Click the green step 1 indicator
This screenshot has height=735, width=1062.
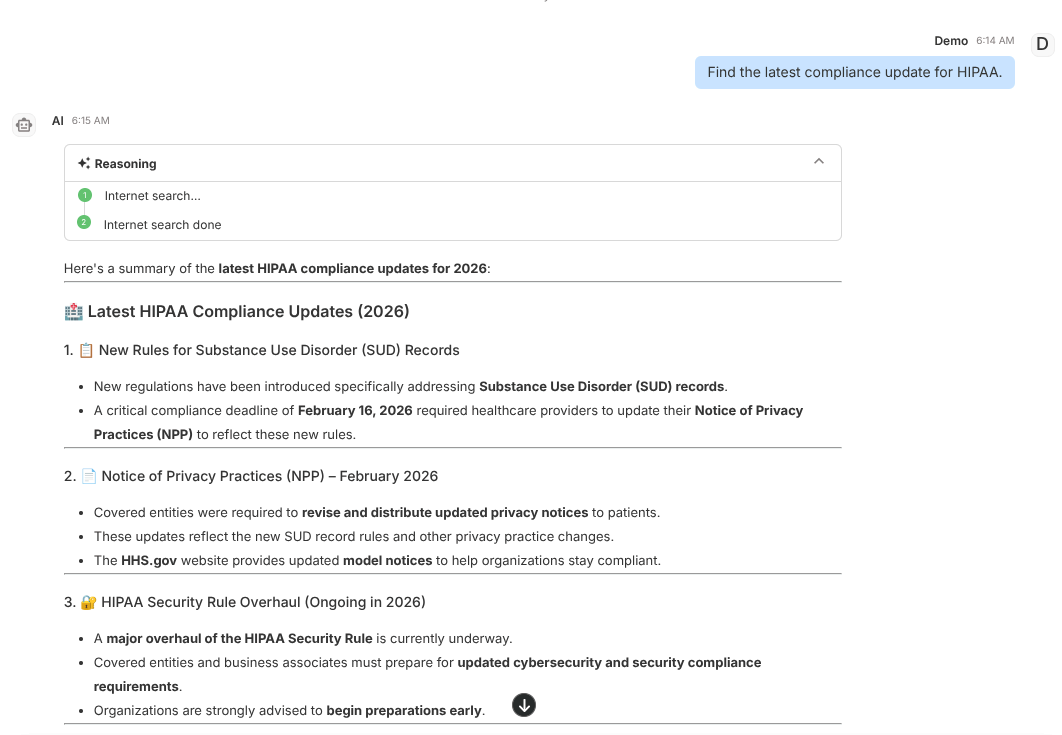click(x=85, y=195)
